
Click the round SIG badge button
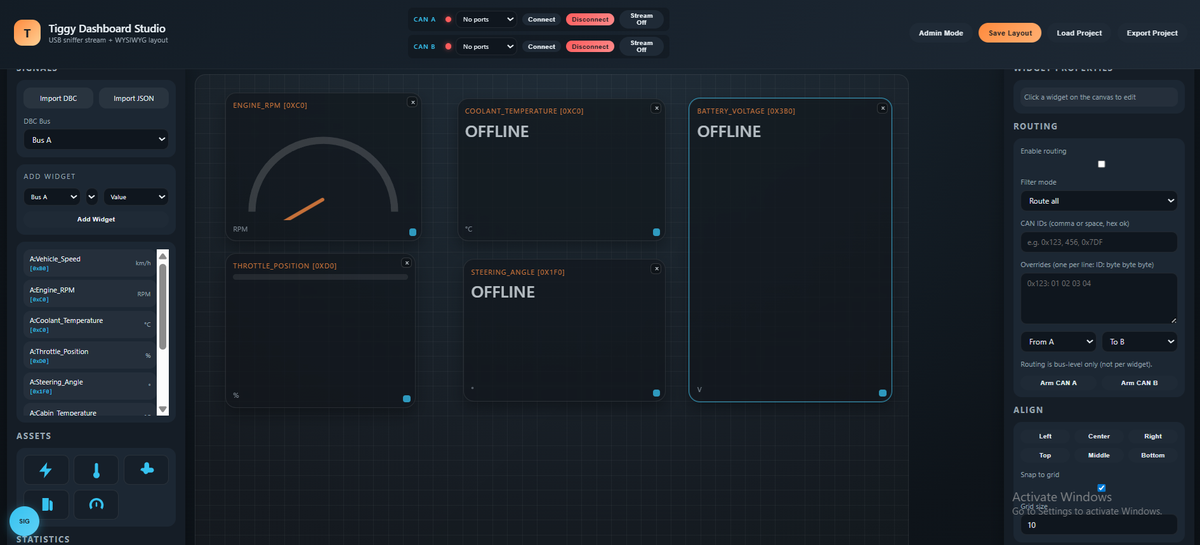pyautogui.click(x=24, y=521)
